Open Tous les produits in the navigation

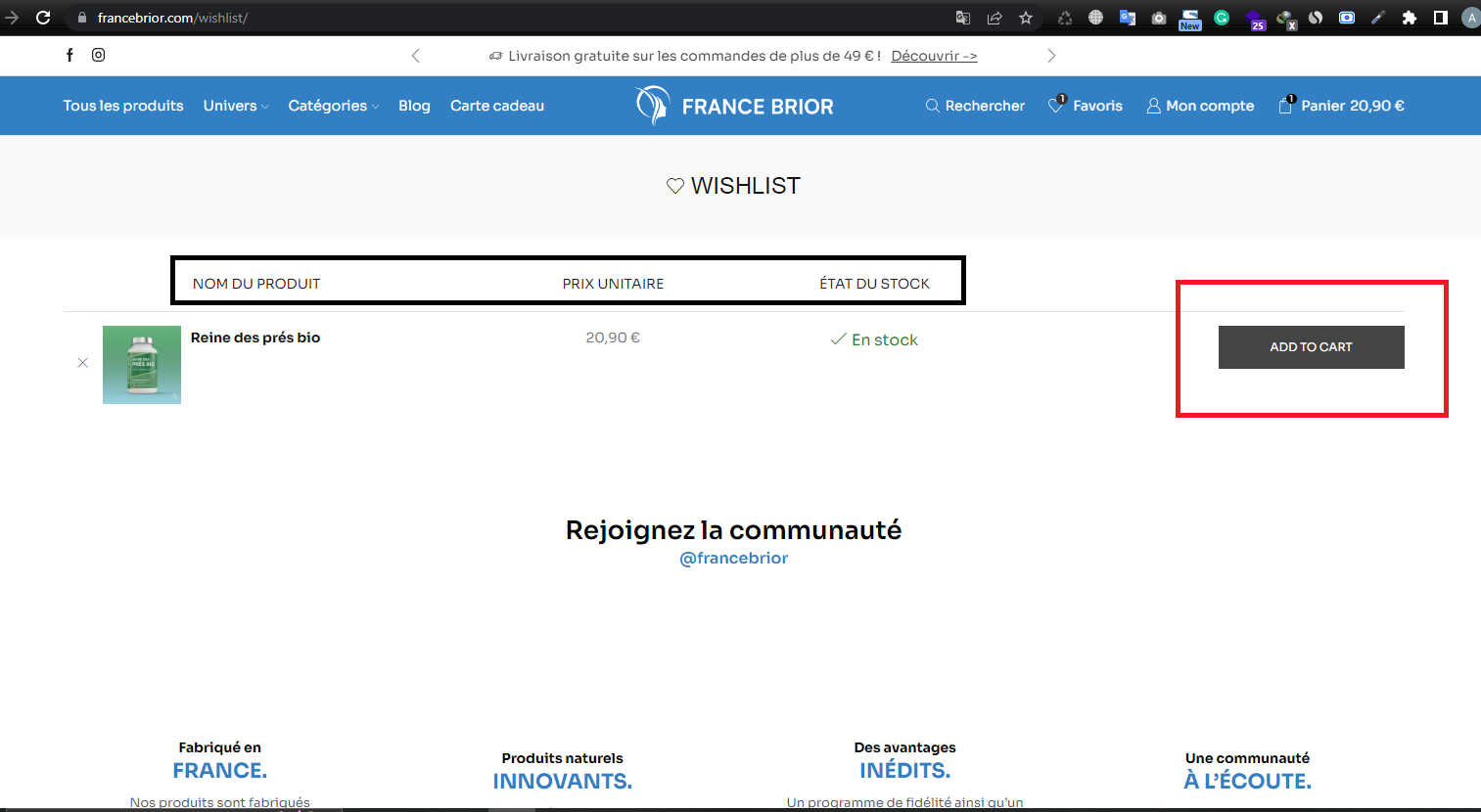(x=123, y=106)
